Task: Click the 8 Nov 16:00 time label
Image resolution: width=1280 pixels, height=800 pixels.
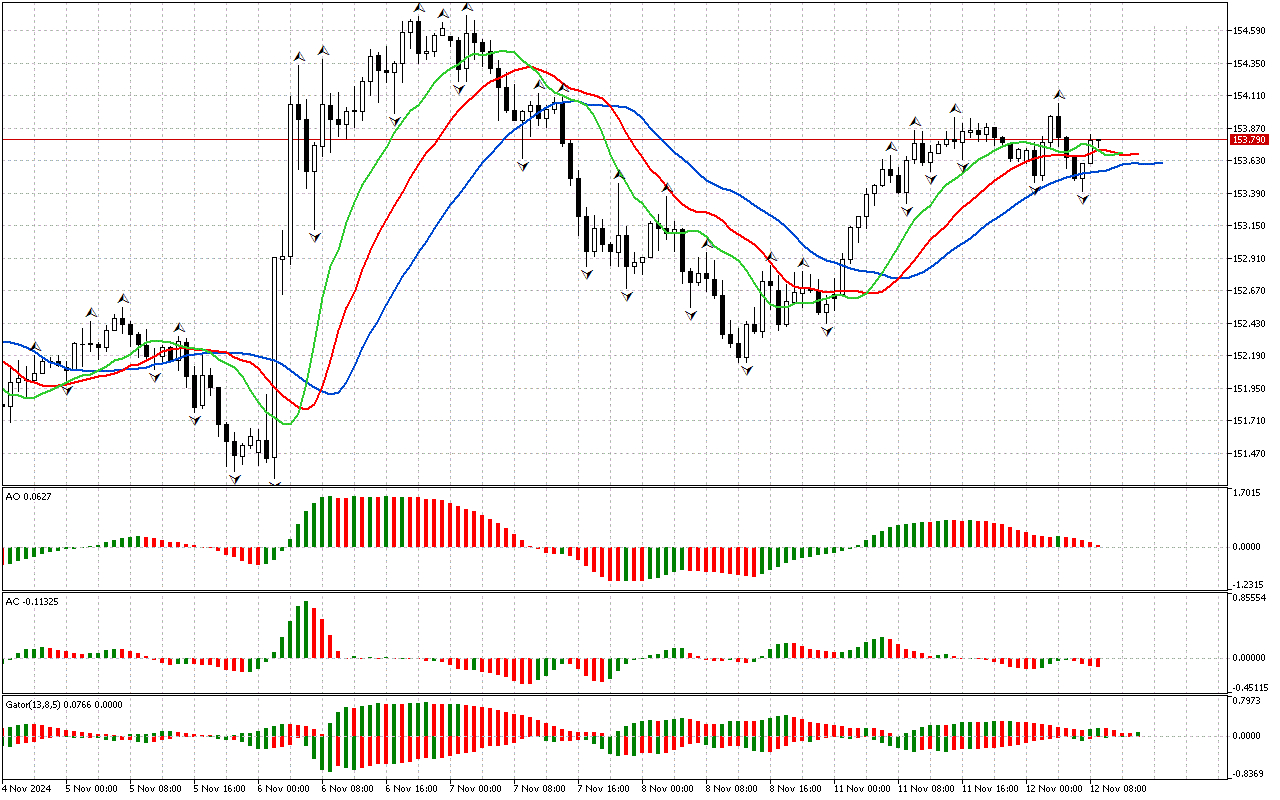Action: tap(798, 788)
